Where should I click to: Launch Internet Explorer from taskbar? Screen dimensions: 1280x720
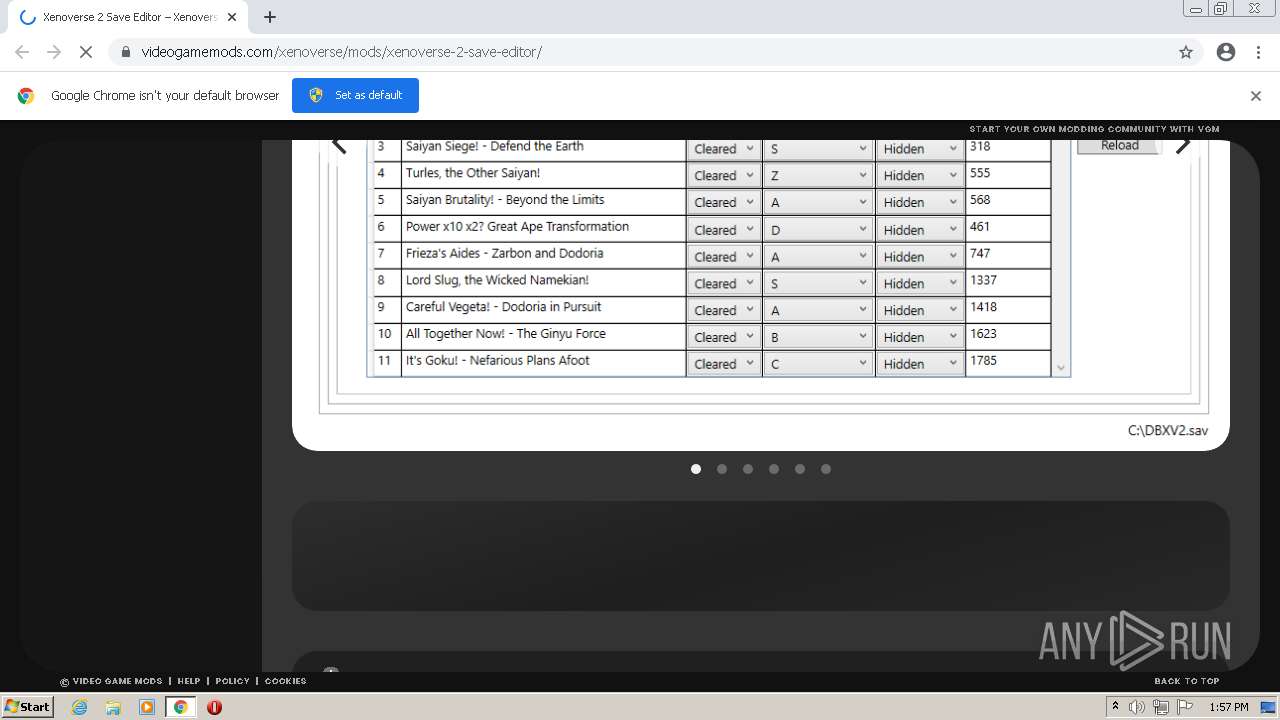tap(80, 707)
